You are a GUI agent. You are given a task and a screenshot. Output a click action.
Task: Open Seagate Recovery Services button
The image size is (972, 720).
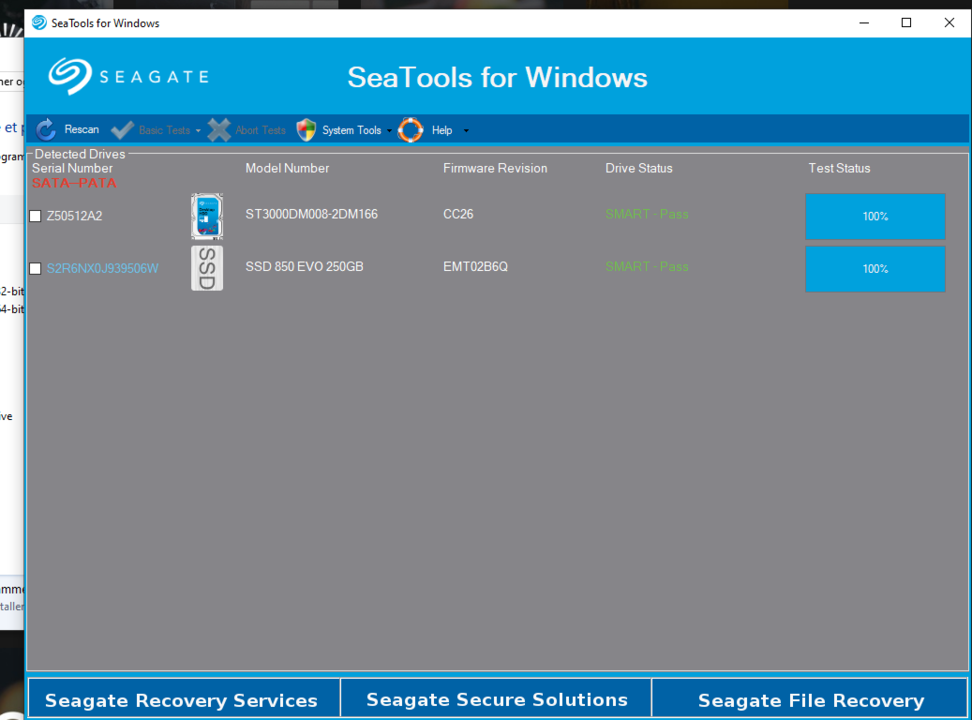pos(184,699)
